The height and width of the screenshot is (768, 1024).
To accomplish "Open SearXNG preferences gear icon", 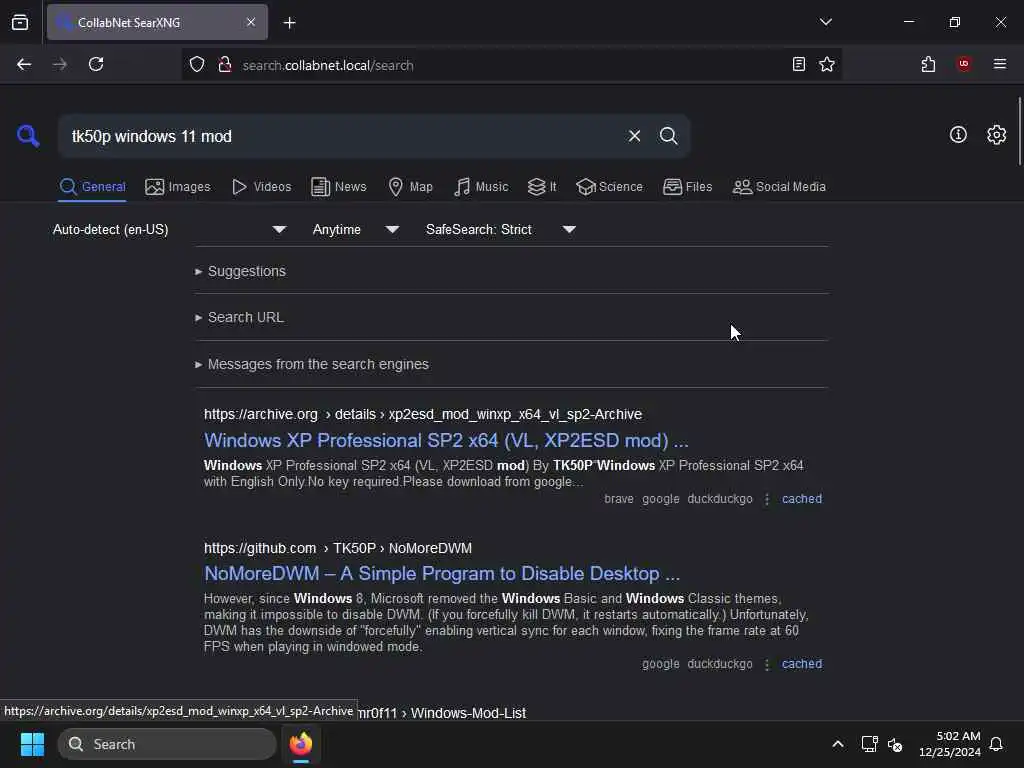I will (x=996, y=135).
